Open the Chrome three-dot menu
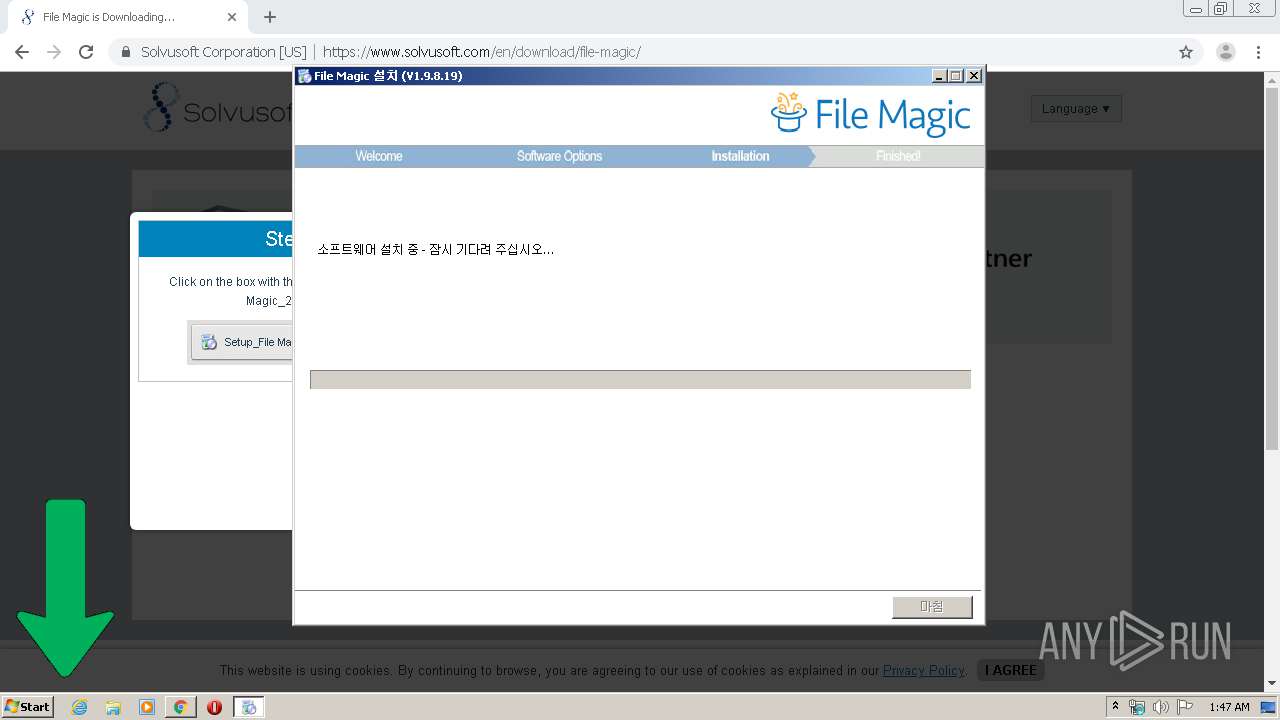Screen dimensions: 1280x720 1258,52
